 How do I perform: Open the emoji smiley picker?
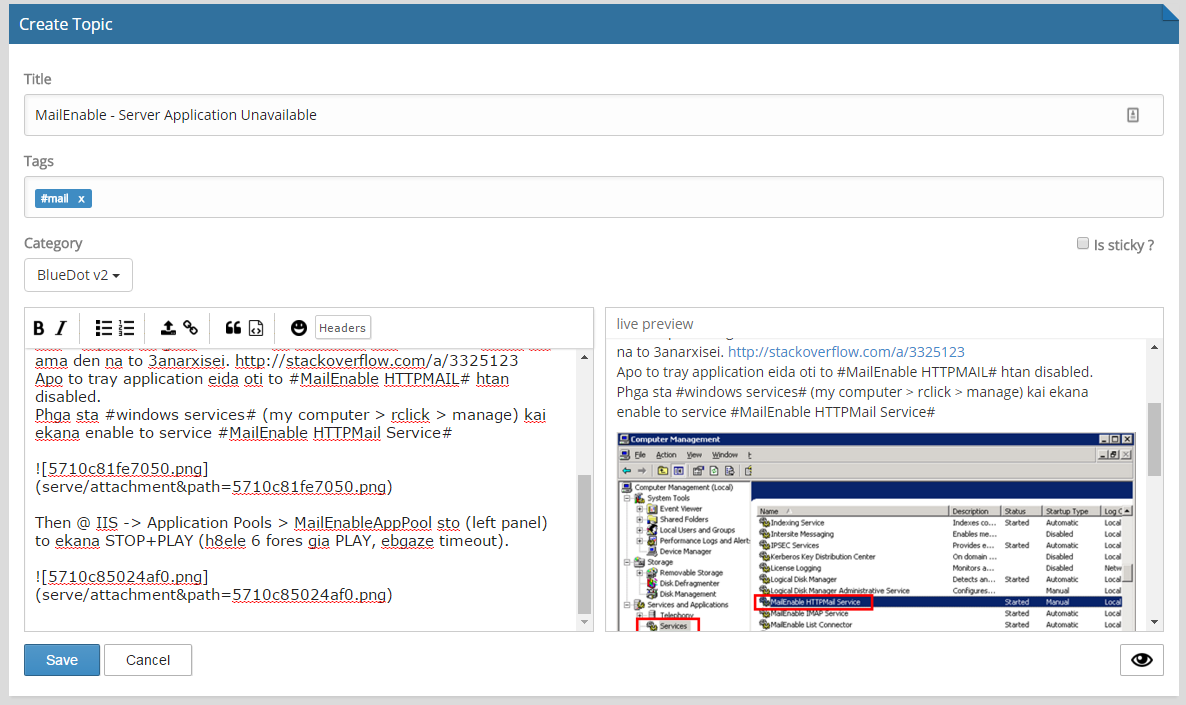click(x=299, y=328)
